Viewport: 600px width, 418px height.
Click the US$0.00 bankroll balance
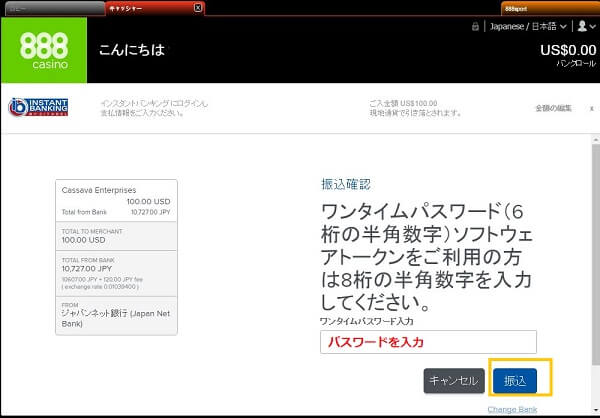(567, 50)
